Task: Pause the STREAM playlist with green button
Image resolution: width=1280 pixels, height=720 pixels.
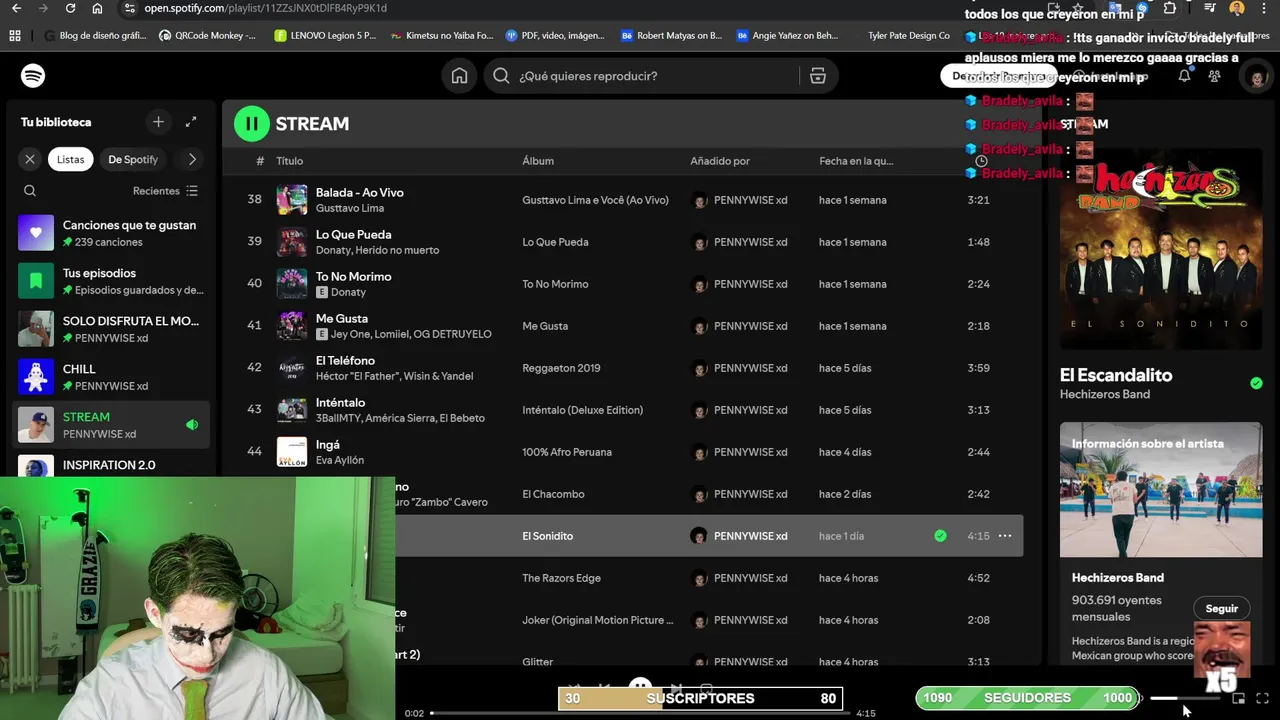Action: [252, 124]
